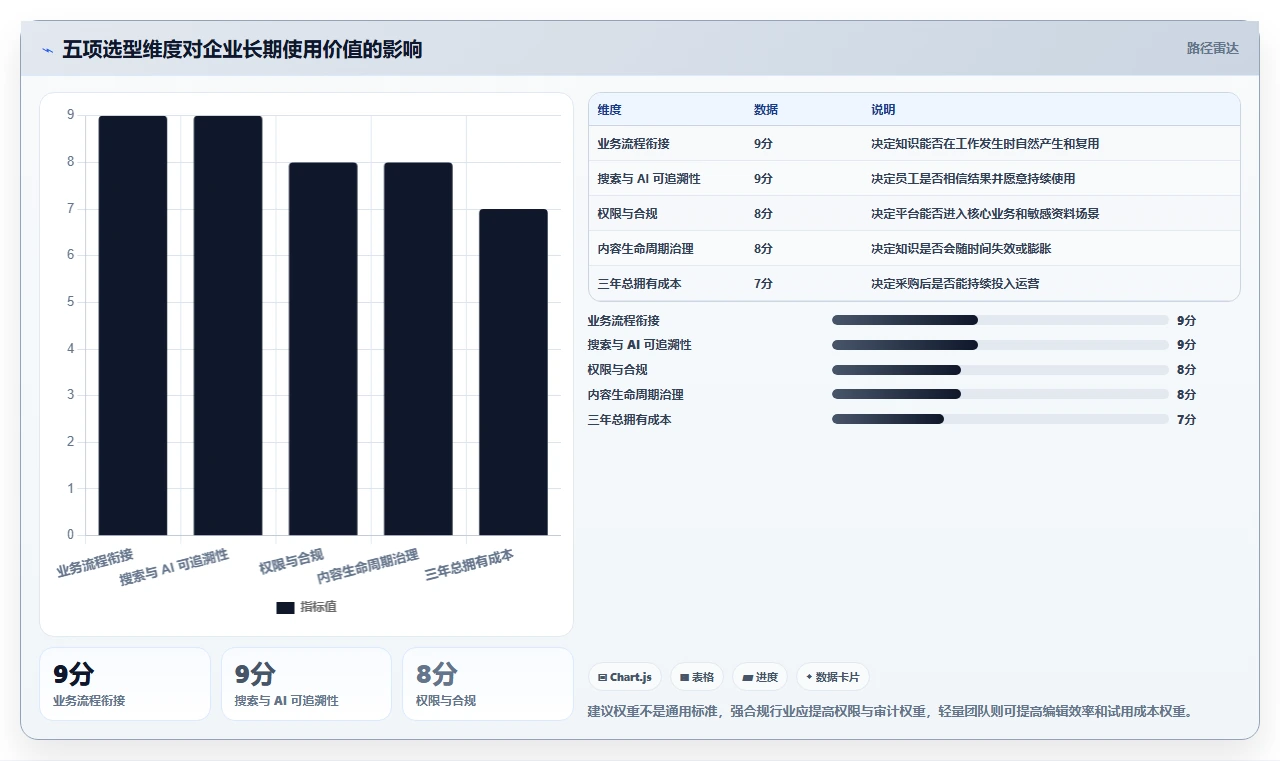This screenshot has height=761, width=1280.
Task: Click the Chart.js tag chip
Action: (x=624, y=677)
